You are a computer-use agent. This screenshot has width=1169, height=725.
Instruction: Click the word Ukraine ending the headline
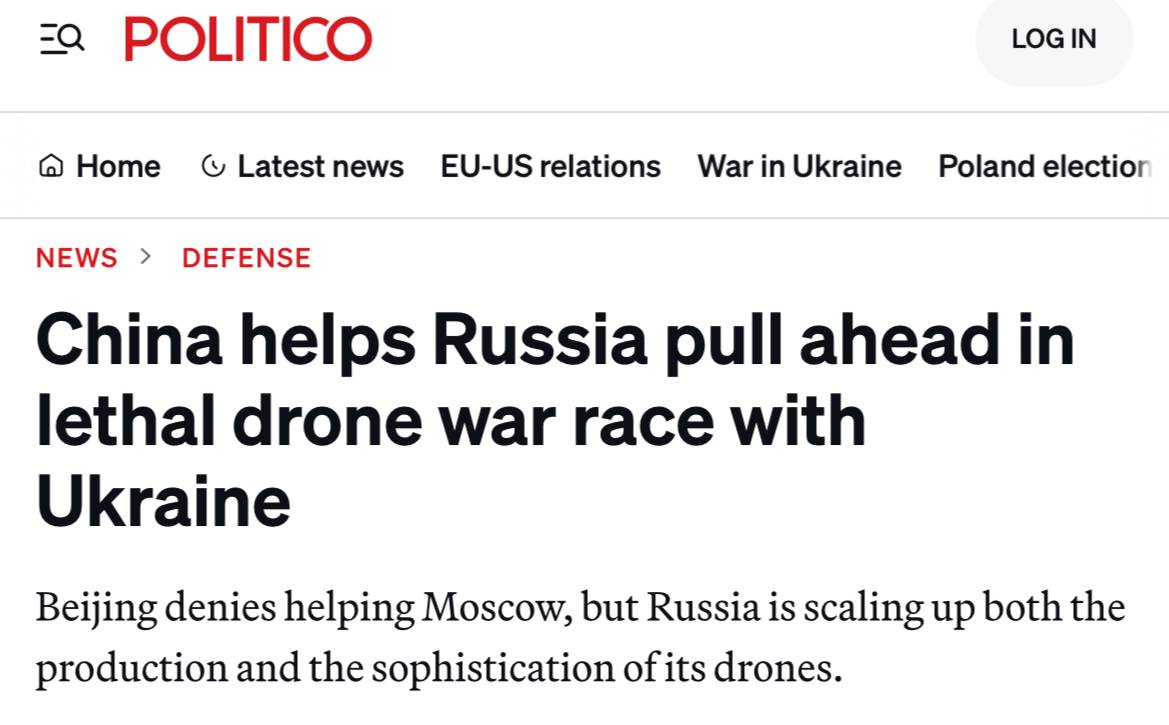click(163, 501)
